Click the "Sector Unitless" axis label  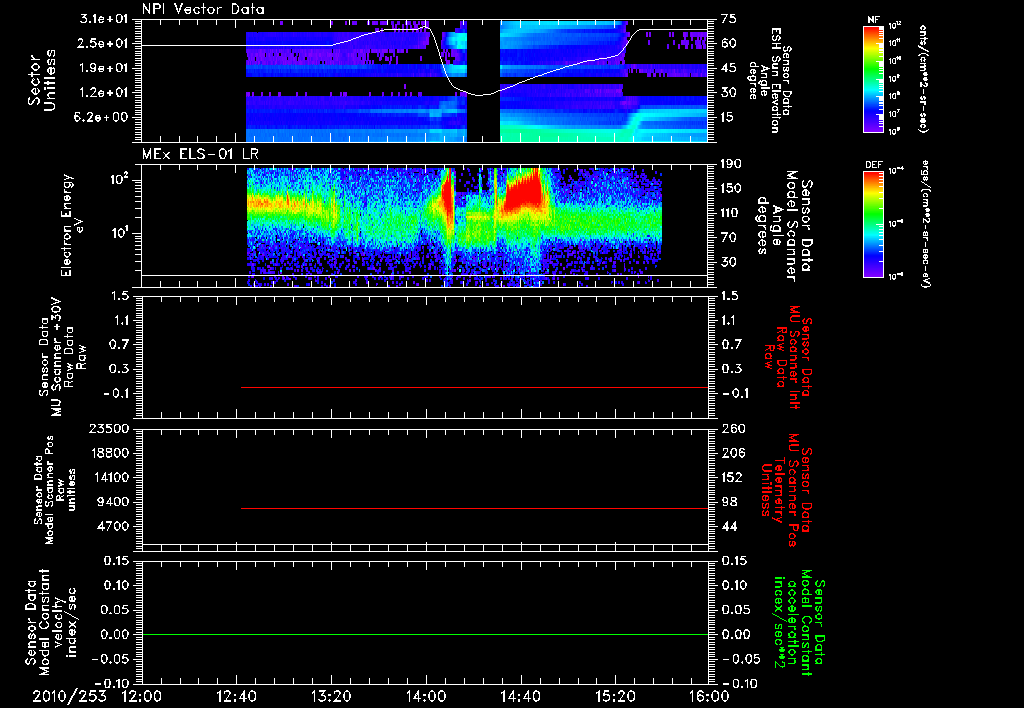[x=42, y=80]
